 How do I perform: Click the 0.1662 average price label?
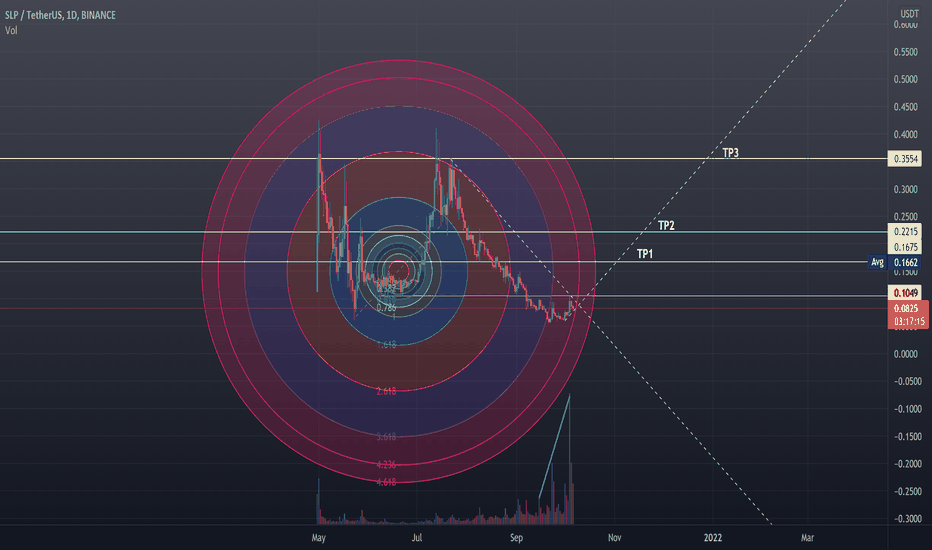coord(905,262)
